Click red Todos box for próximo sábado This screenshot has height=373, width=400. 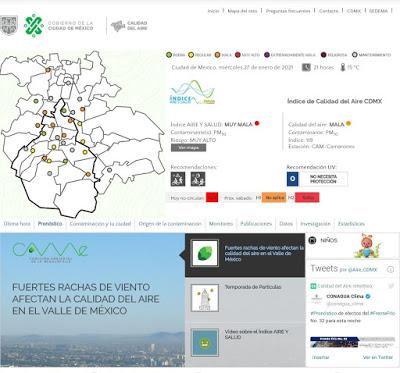307,197
